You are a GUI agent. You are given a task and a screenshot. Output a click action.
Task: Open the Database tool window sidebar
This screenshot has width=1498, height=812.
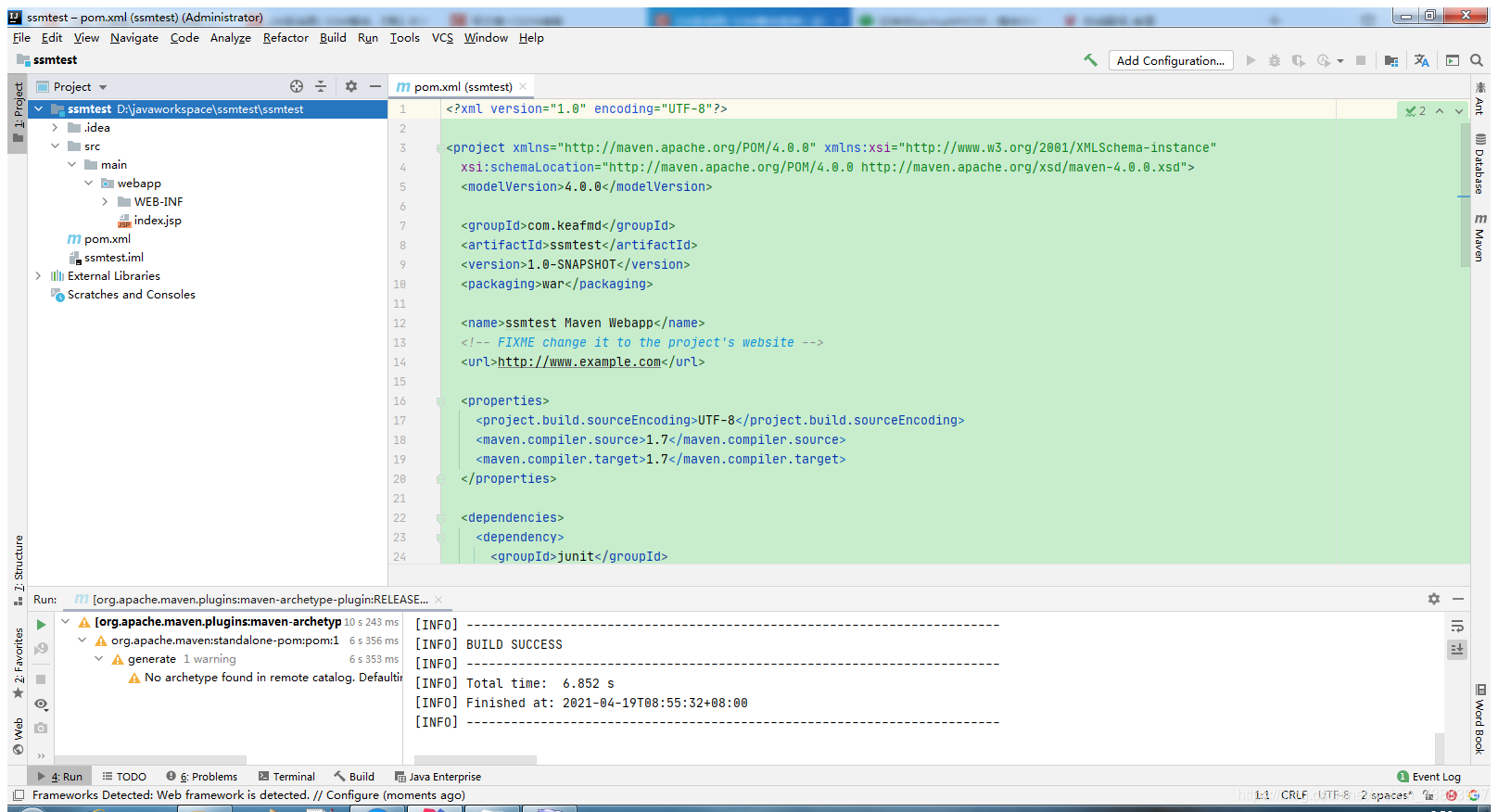coord(1480,163)
